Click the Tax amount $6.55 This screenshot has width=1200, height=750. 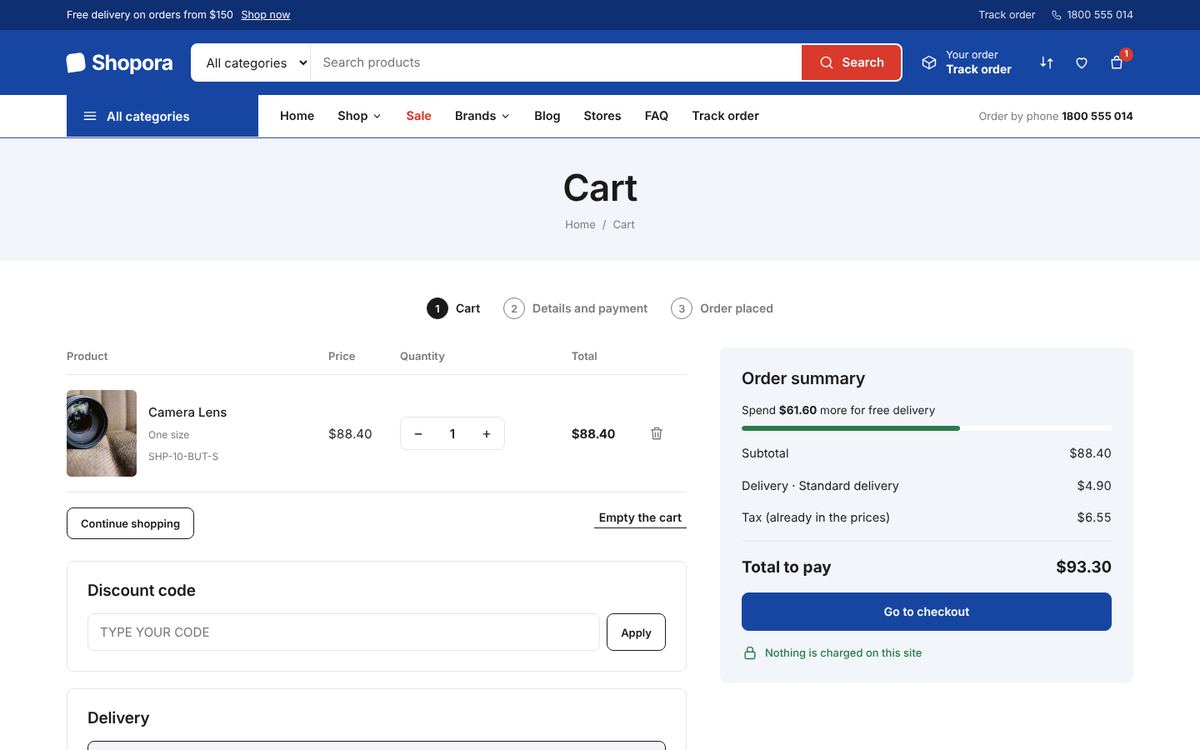tap(1094, 517)
